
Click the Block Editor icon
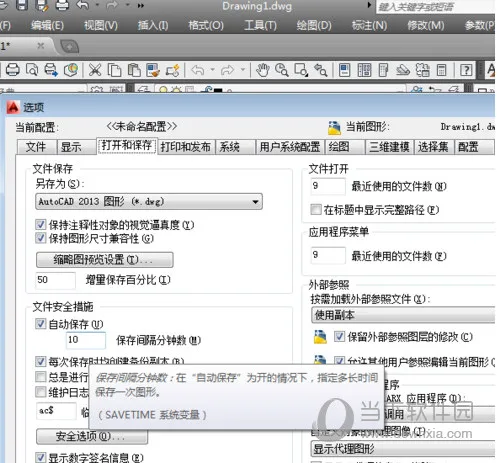(x=173, y=70)
